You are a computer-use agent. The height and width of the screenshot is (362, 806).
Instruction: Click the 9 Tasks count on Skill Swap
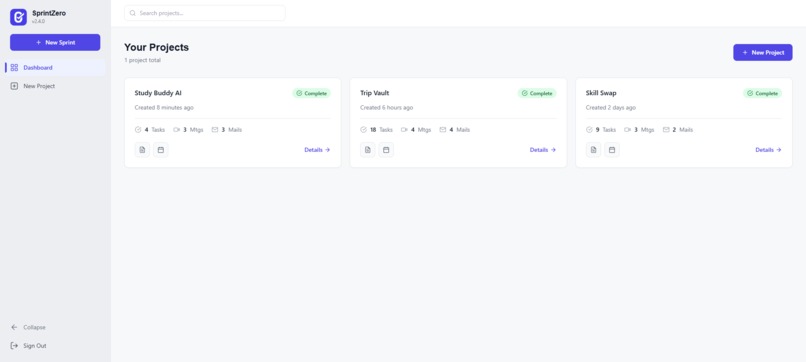[601, 130]
